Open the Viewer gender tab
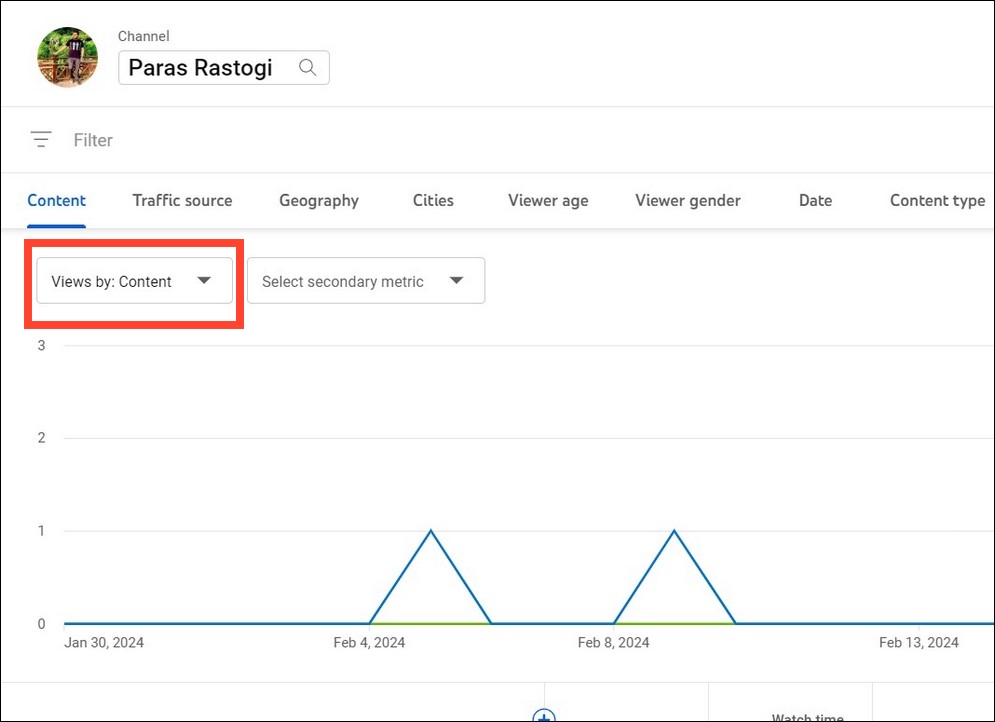The width and height of the screenshot is (995, 722). 687,200
